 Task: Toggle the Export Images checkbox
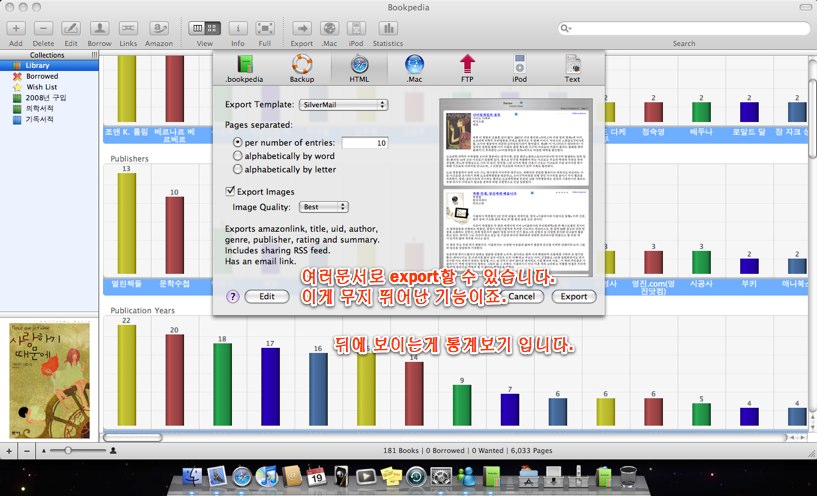pyautogui.click(x=230, y=191)
